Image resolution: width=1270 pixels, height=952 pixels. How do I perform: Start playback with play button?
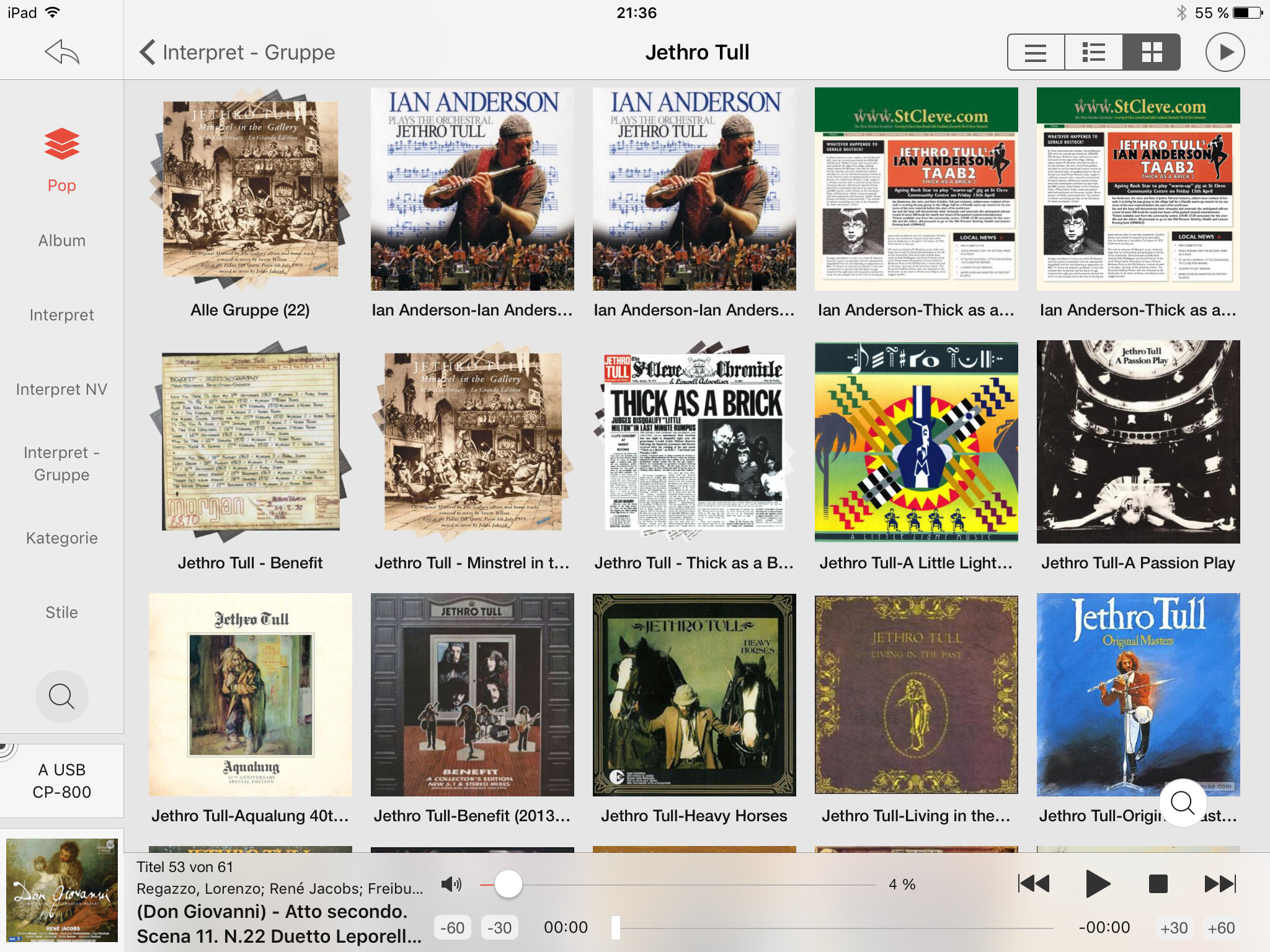(1097, 884)
